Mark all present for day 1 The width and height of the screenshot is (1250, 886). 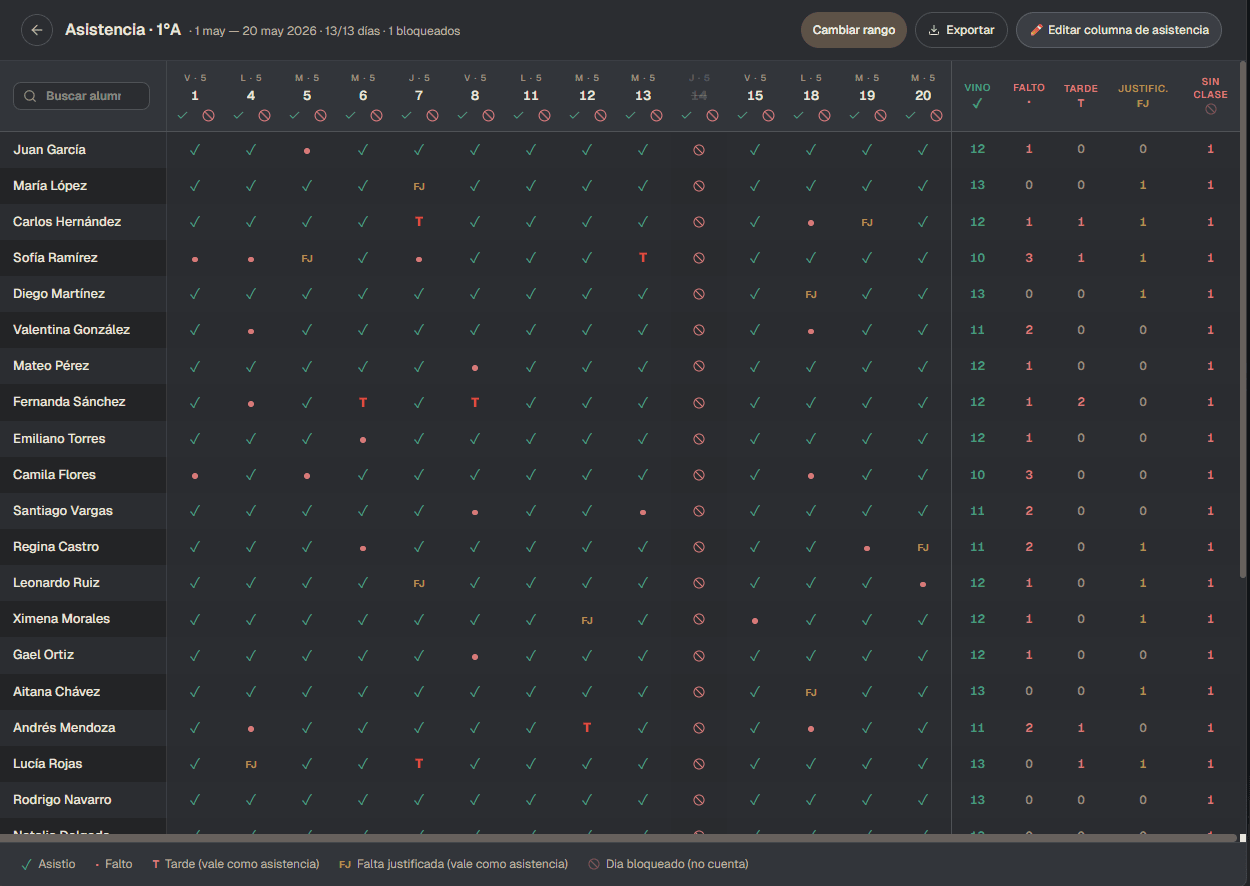[x=183, y=116]
